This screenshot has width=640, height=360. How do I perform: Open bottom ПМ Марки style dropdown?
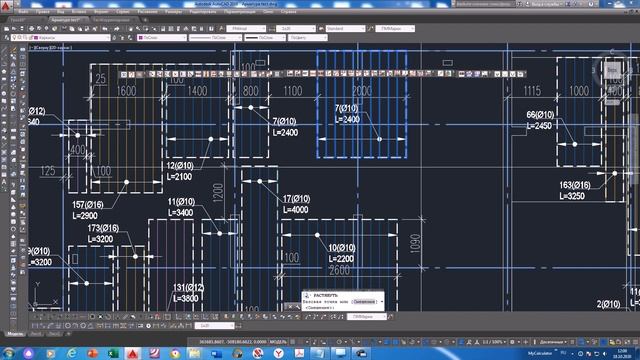367,317
